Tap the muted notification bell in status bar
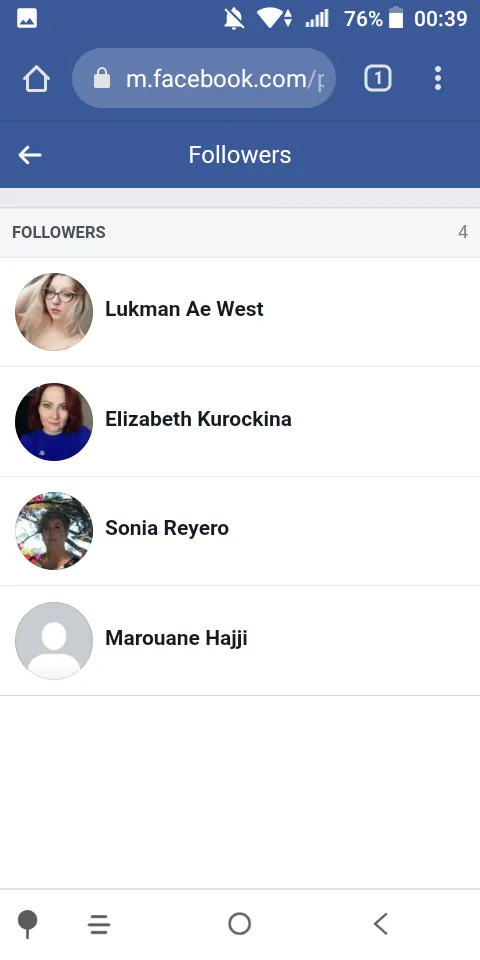This screenshot has height=960, width=480. 234,18
